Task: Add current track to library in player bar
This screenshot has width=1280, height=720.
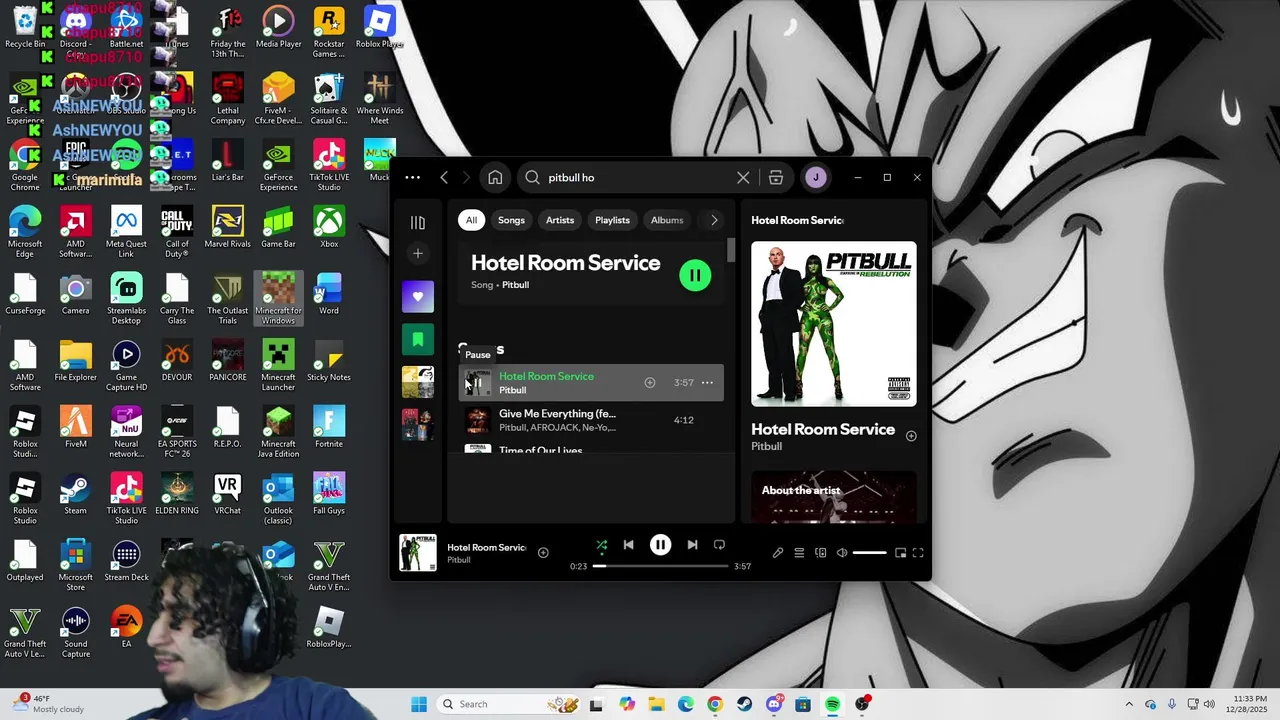Action: tap(543, 552)
